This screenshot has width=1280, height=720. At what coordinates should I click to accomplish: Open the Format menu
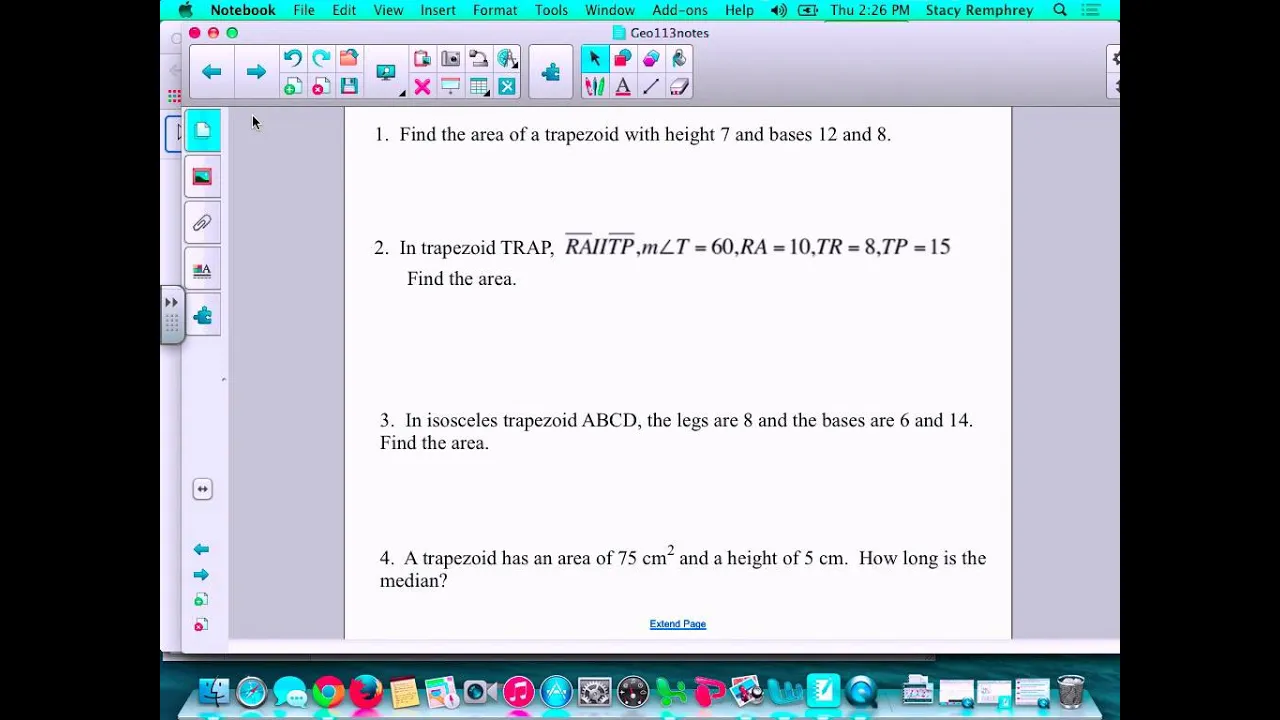495,10
